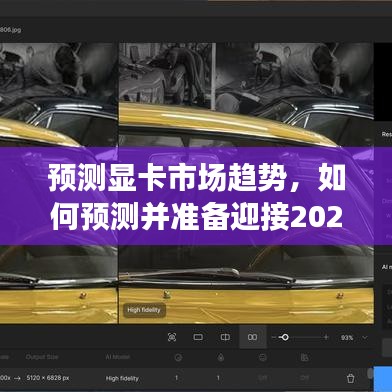Click the noise reduction column icon
The height and width of the screenshot is (392, 392).
[178, 358]
